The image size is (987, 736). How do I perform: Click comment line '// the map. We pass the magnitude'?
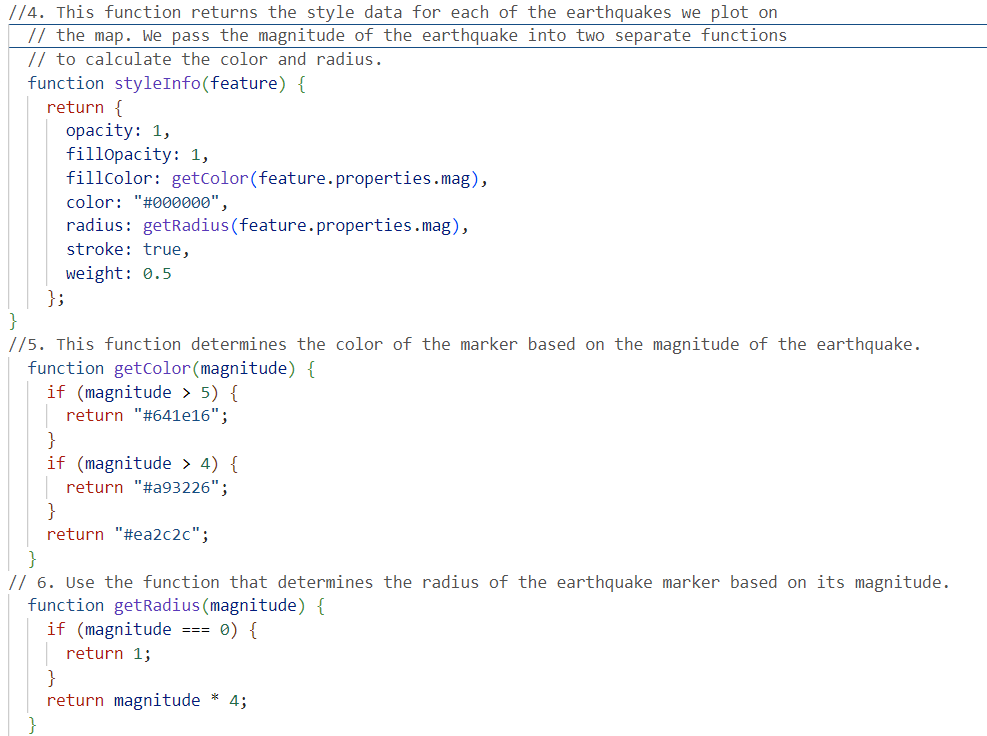[407, 35]
